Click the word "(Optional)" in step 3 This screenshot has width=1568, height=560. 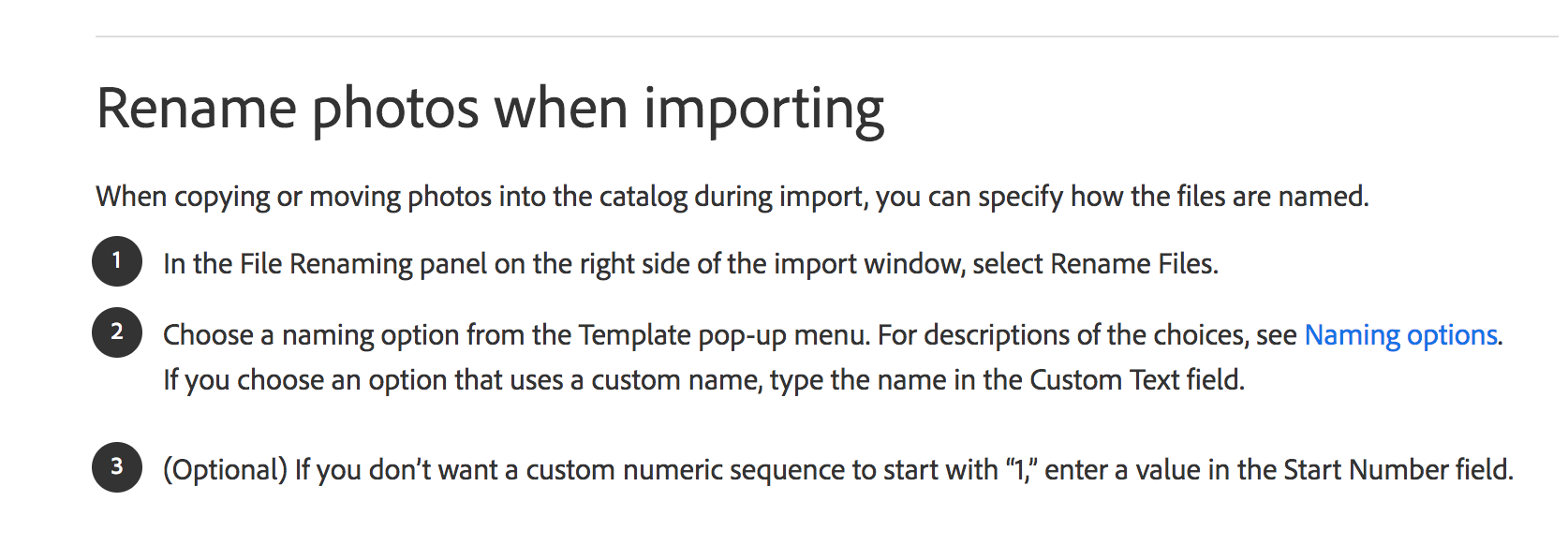(225, 470)
